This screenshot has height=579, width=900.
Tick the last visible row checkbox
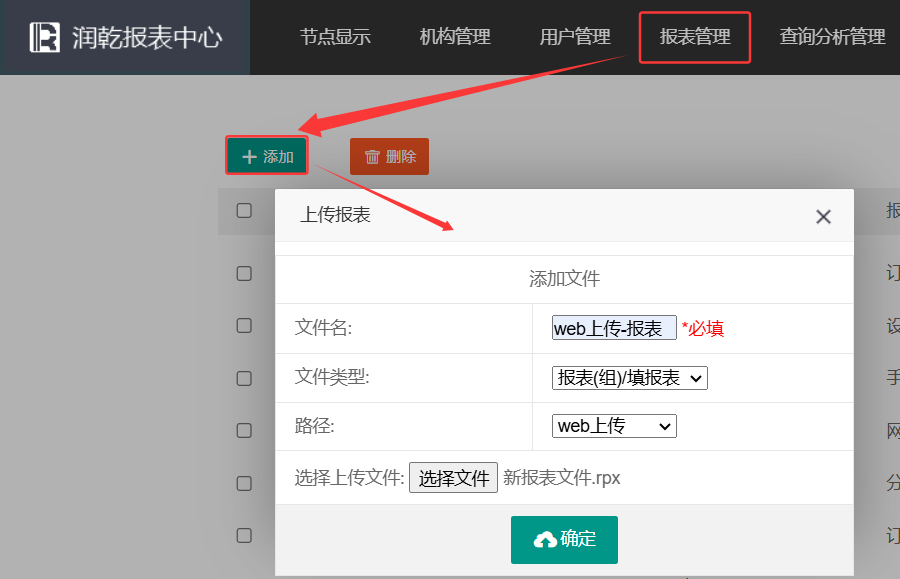pos(244,535)
